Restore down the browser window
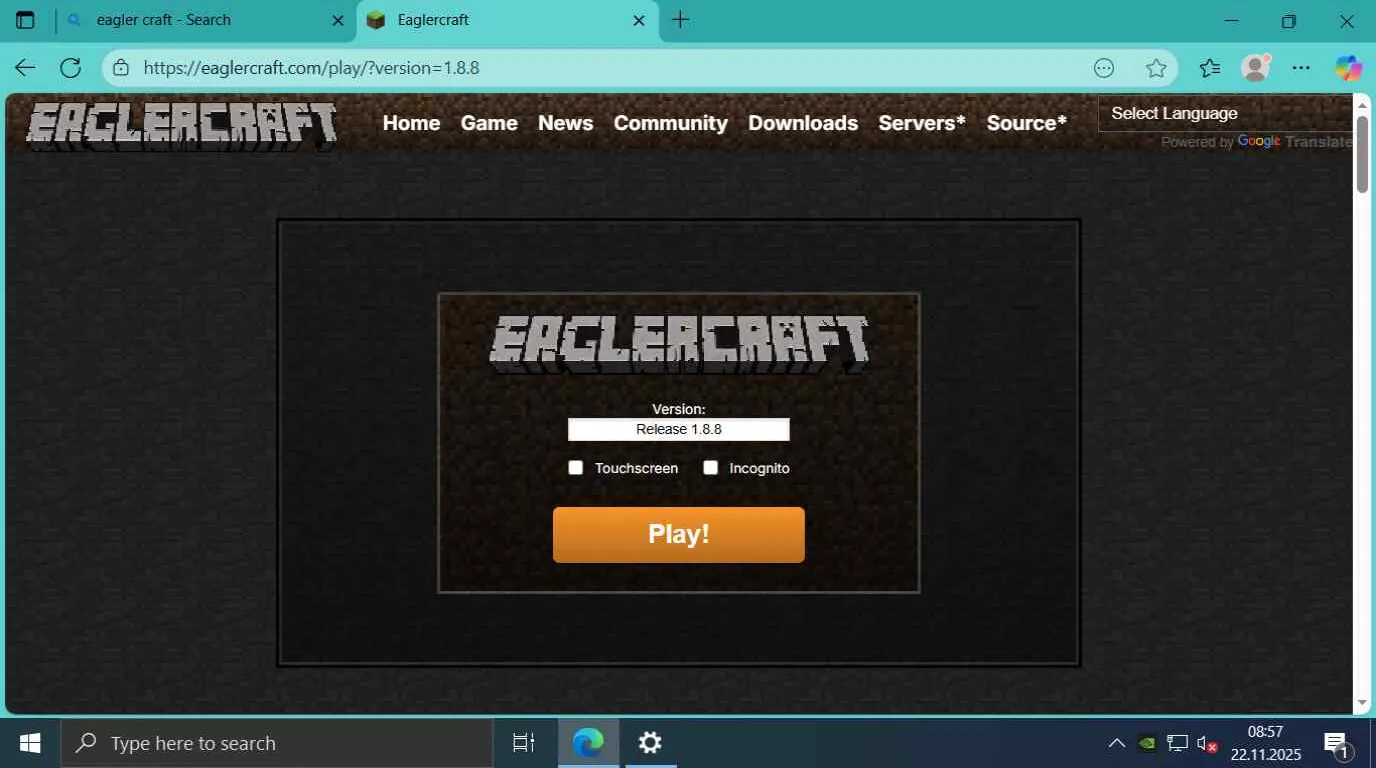 [1289, 20]
